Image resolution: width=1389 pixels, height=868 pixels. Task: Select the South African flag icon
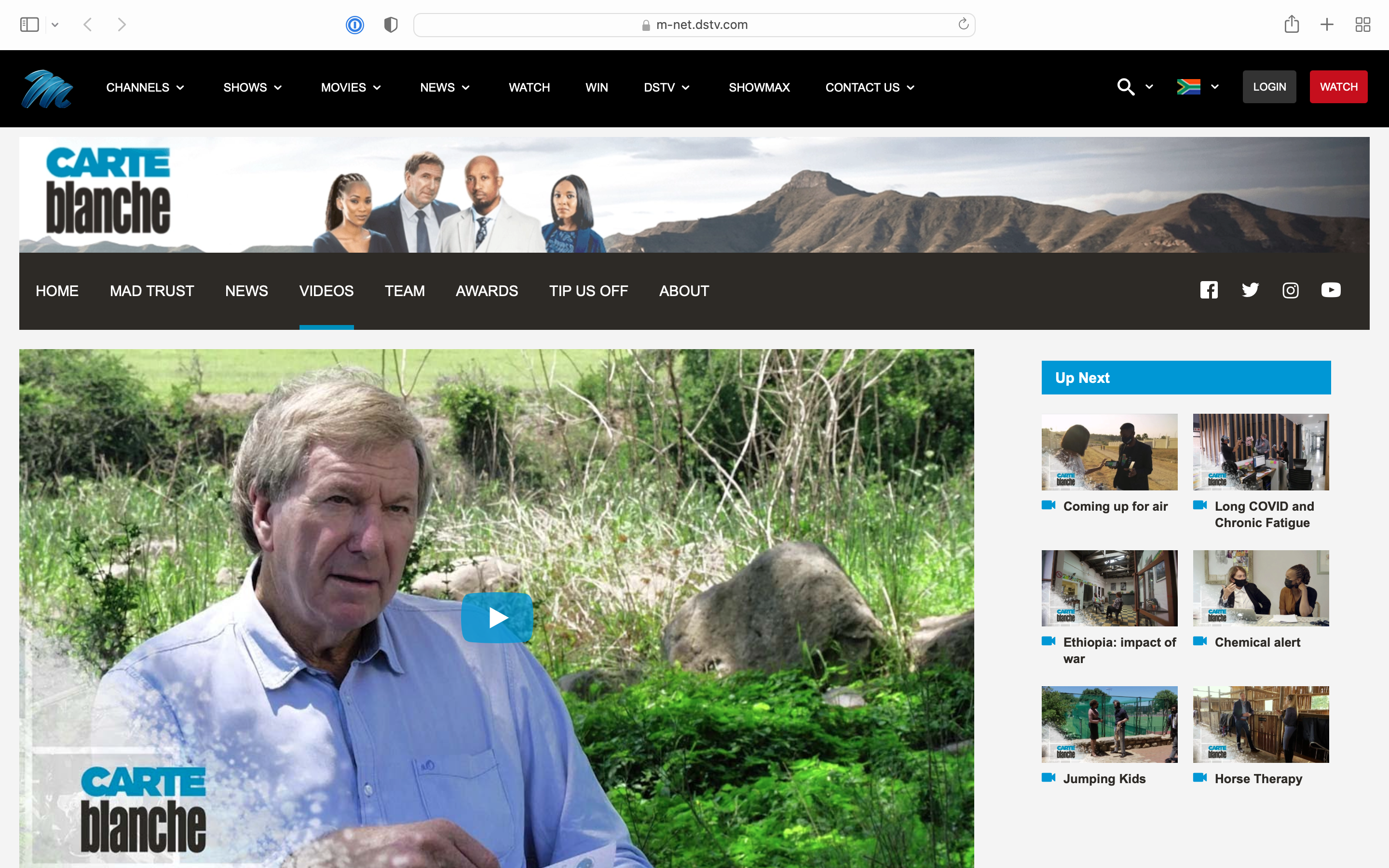click(1188, 87)
